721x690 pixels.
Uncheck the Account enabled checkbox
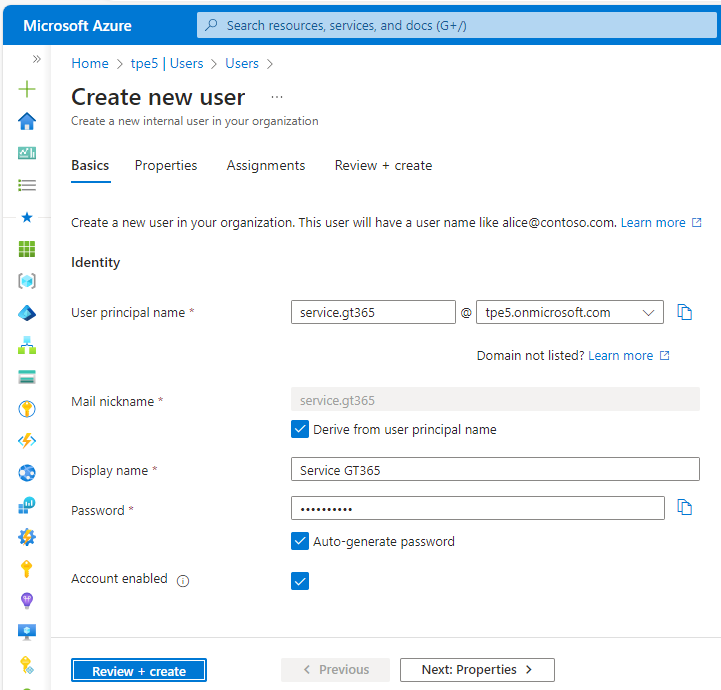300,580
